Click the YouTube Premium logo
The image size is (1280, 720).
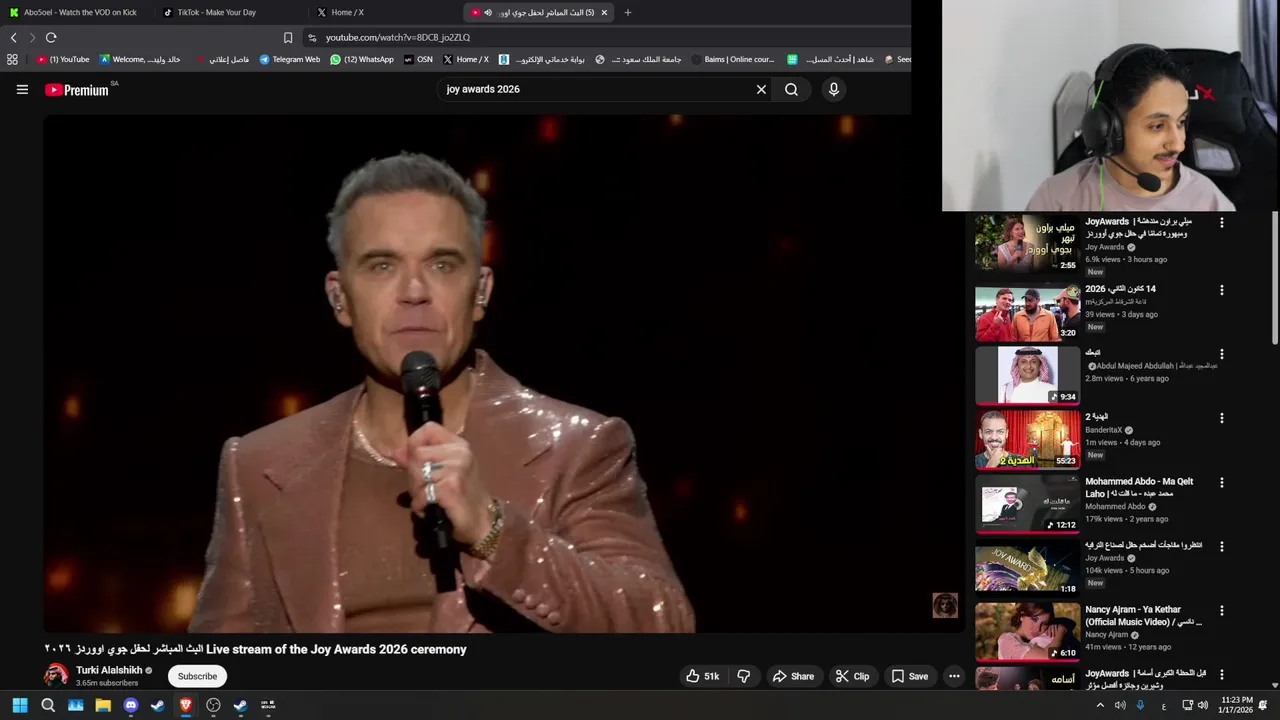tap(77, 90)
